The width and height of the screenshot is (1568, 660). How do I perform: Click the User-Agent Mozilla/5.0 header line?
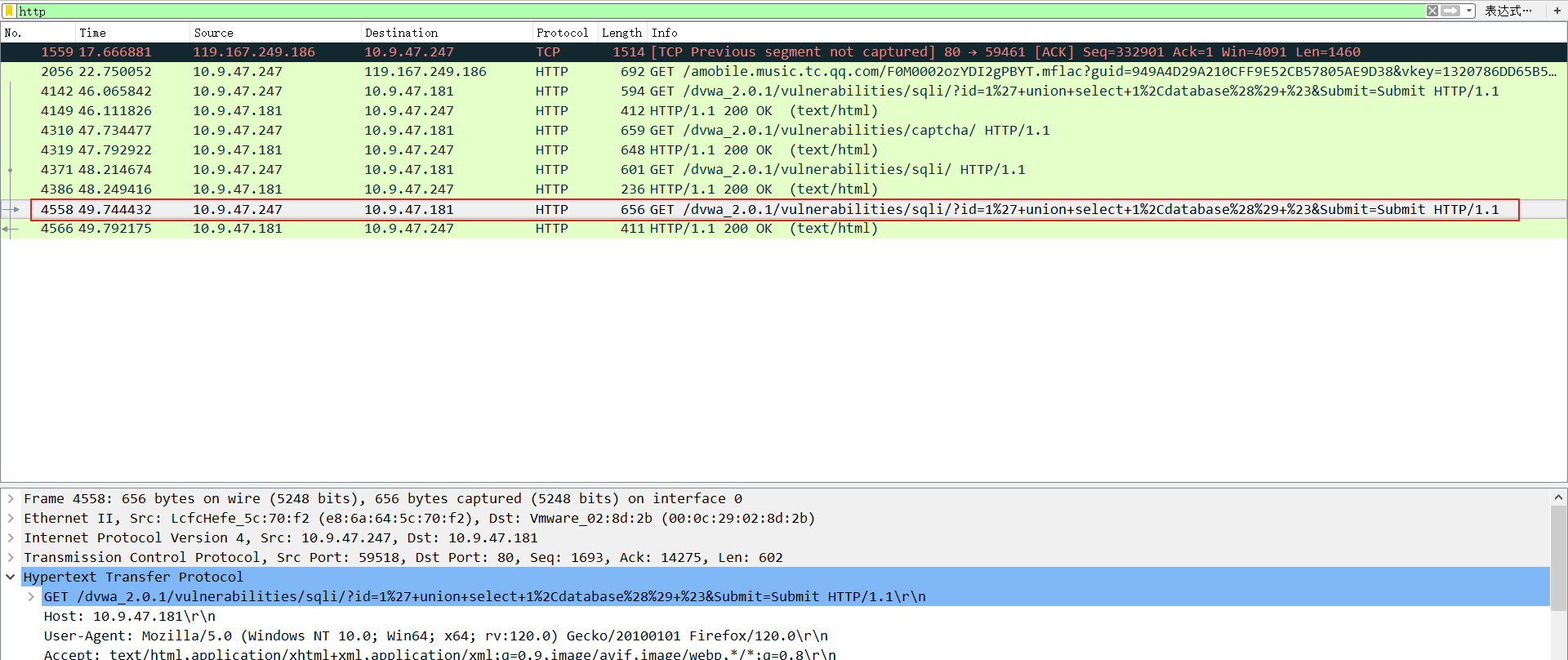(x=435, y=635)
